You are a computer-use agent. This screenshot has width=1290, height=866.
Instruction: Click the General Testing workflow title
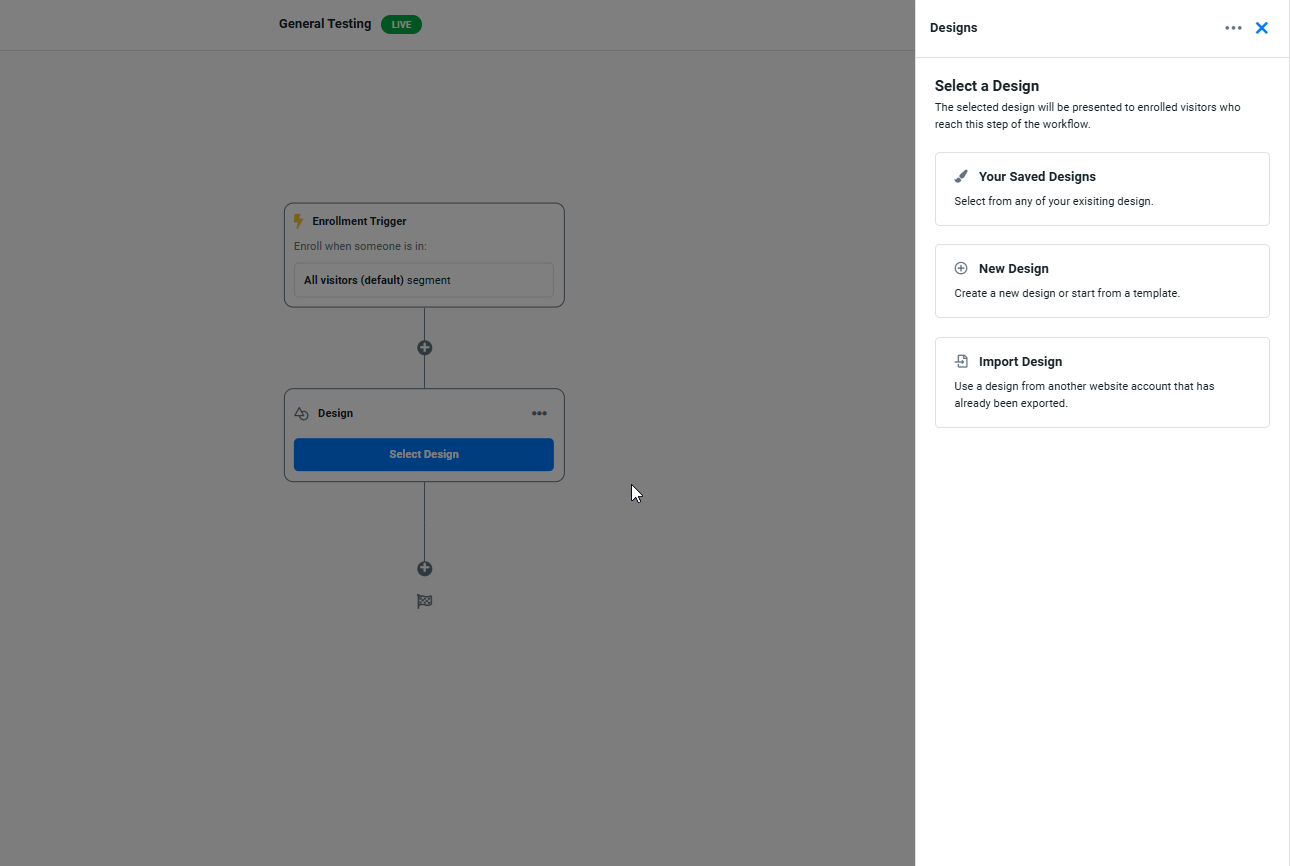324,24
